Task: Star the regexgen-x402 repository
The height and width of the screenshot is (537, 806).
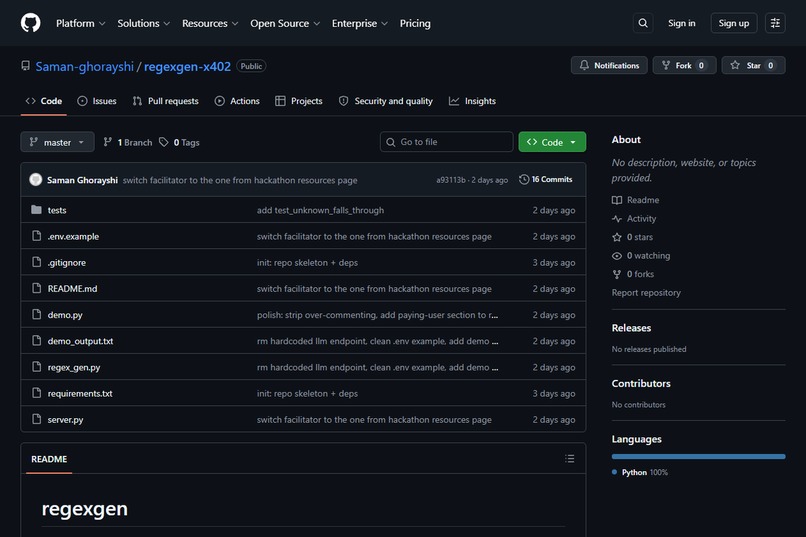Action: 753,65
